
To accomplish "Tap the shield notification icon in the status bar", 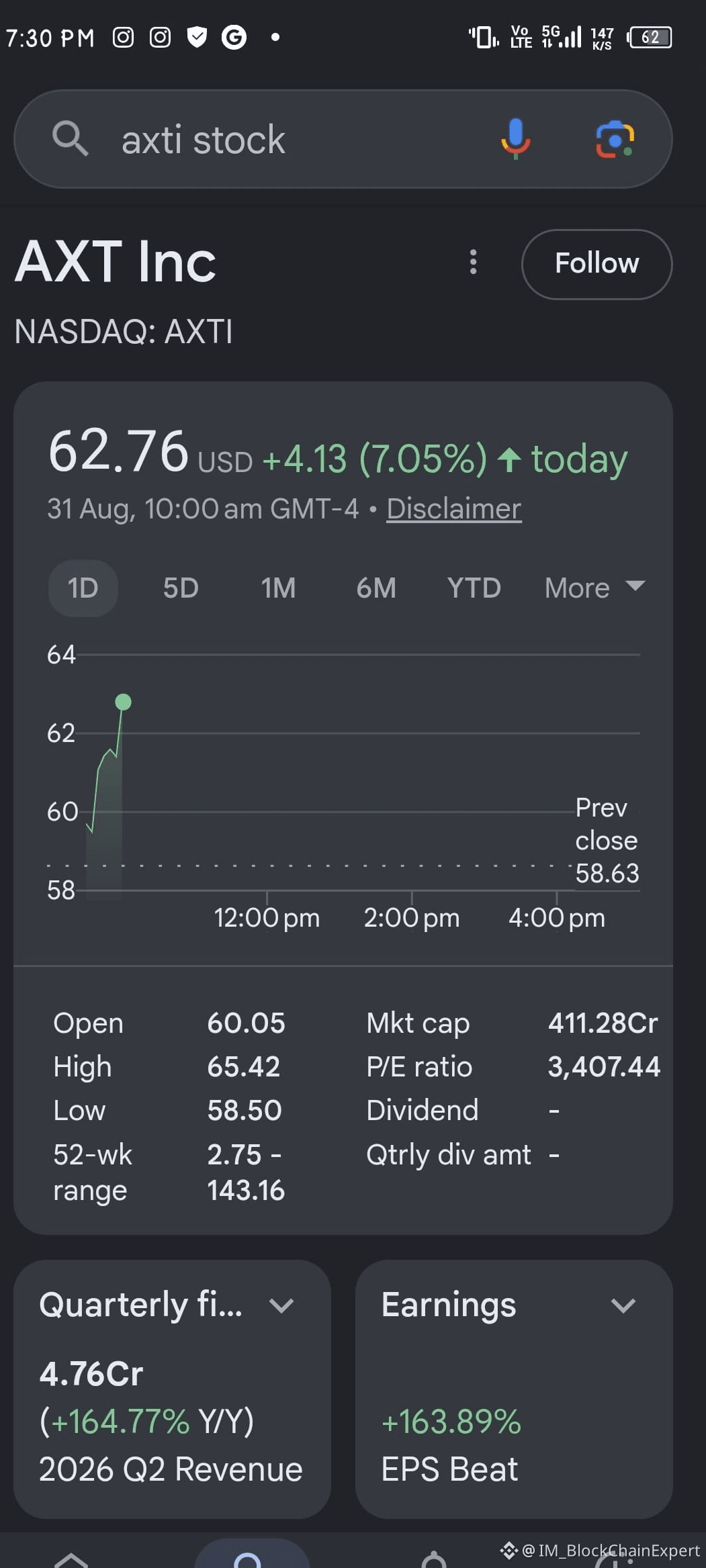I will tap(197, 37).
